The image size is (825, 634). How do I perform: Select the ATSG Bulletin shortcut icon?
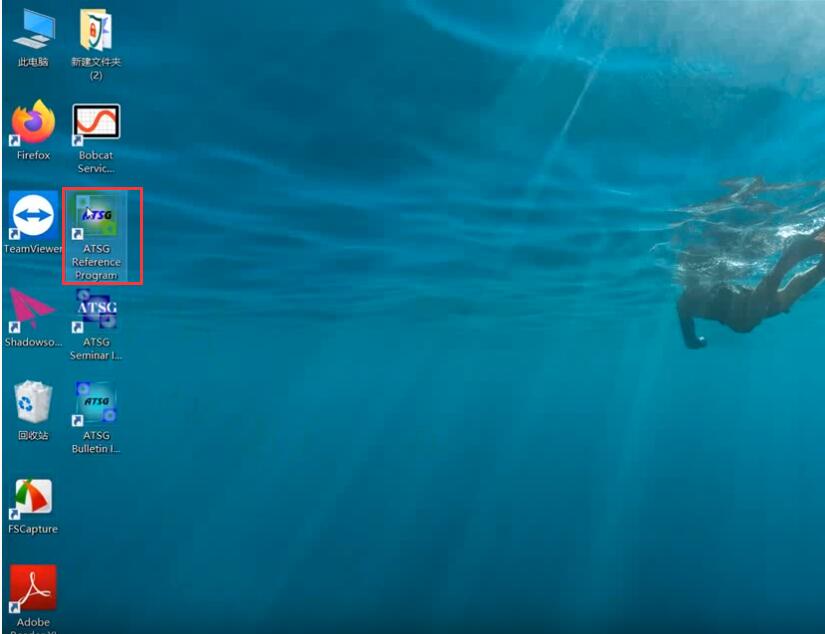tap(95, 403)
